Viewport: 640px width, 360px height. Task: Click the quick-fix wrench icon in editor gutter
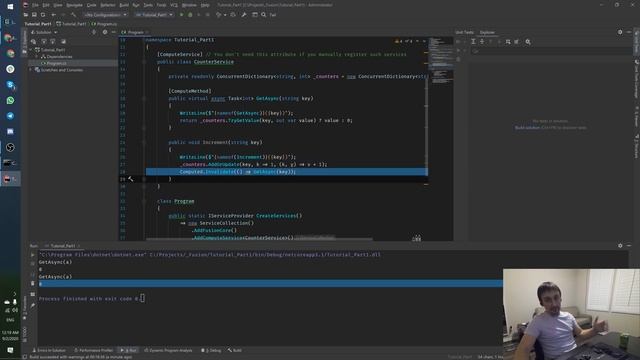pyautogui.click(x=131, y=179)
